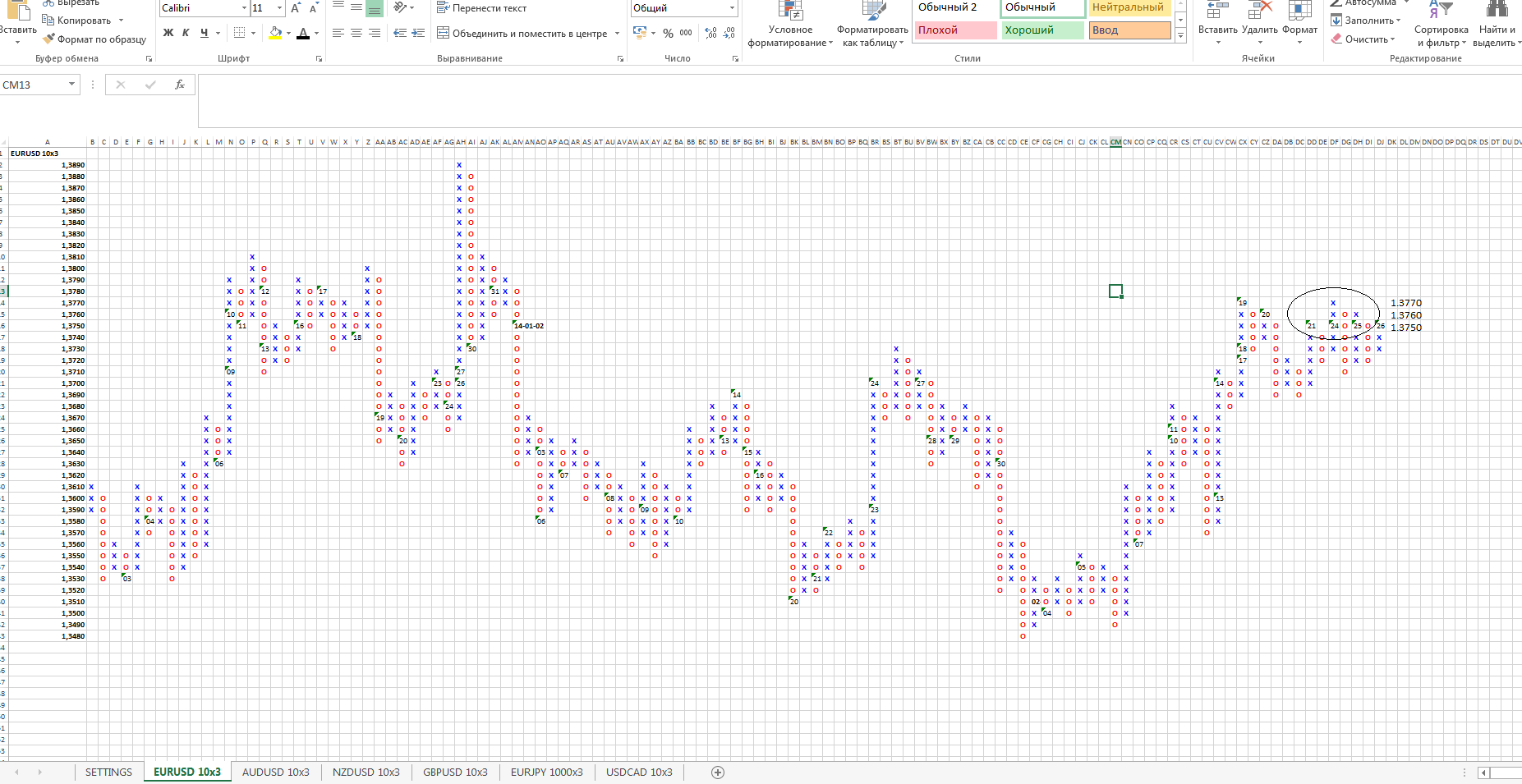Click Insert Function fx button

180,85
